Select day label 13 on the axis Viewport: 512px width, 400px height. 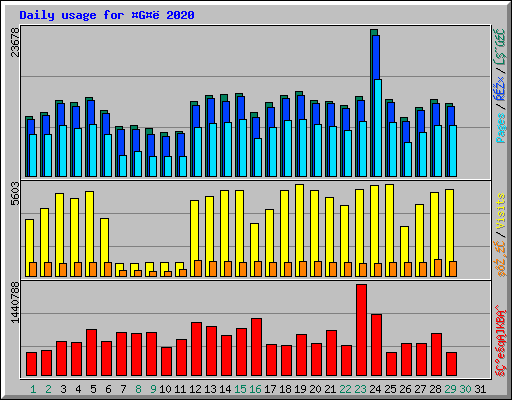210,389
